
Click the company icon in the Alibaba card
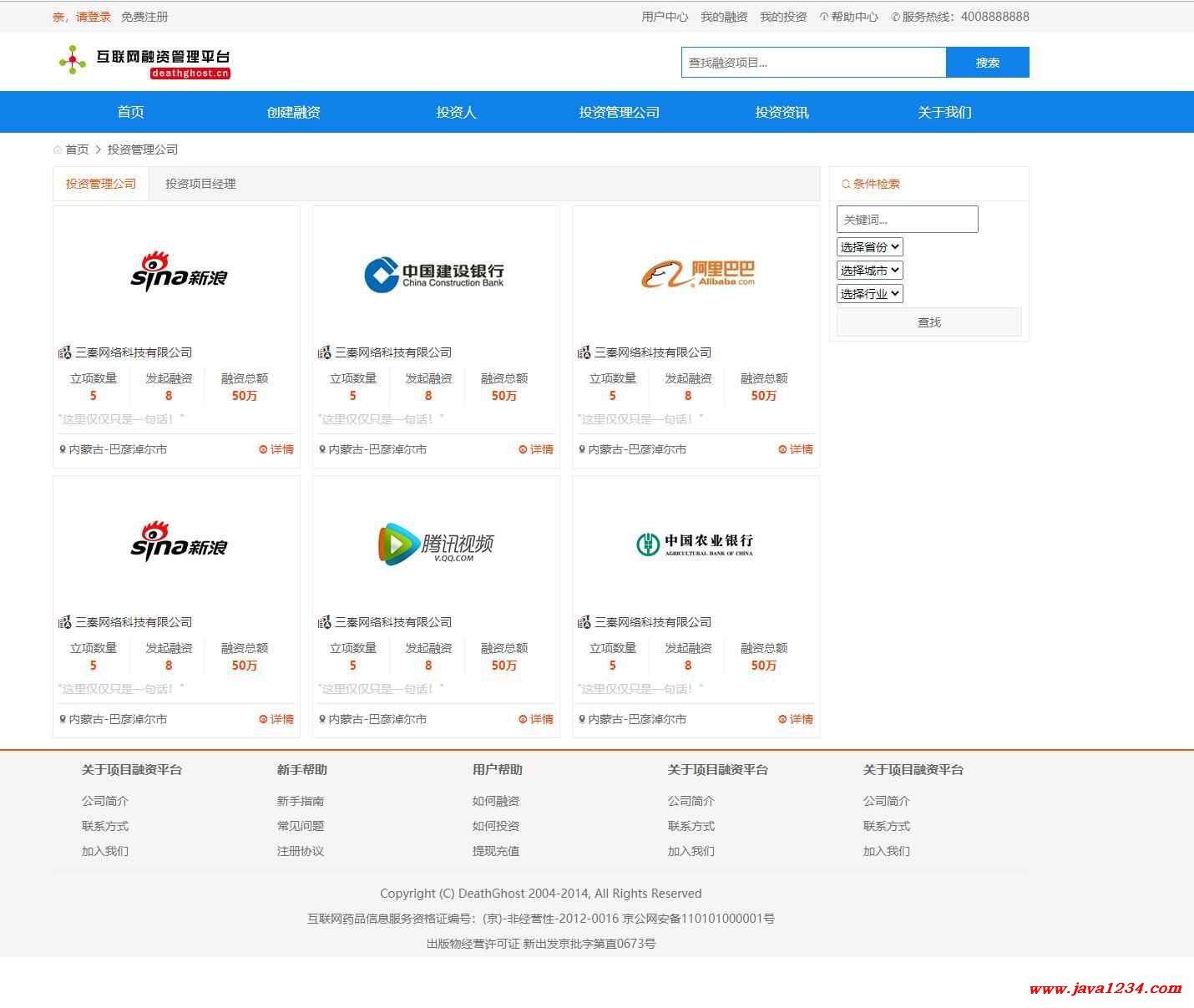coord(584,352)
